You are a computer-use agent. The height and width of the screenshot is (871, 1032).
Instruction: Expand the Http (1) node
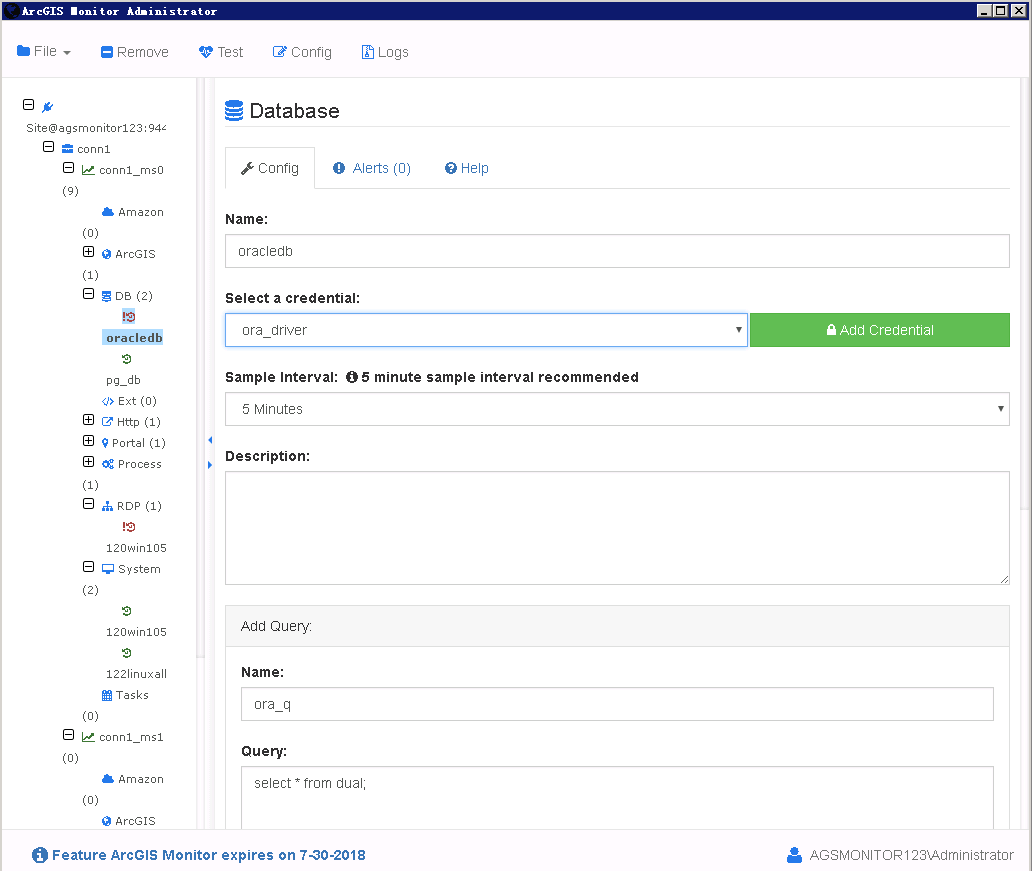88,419
